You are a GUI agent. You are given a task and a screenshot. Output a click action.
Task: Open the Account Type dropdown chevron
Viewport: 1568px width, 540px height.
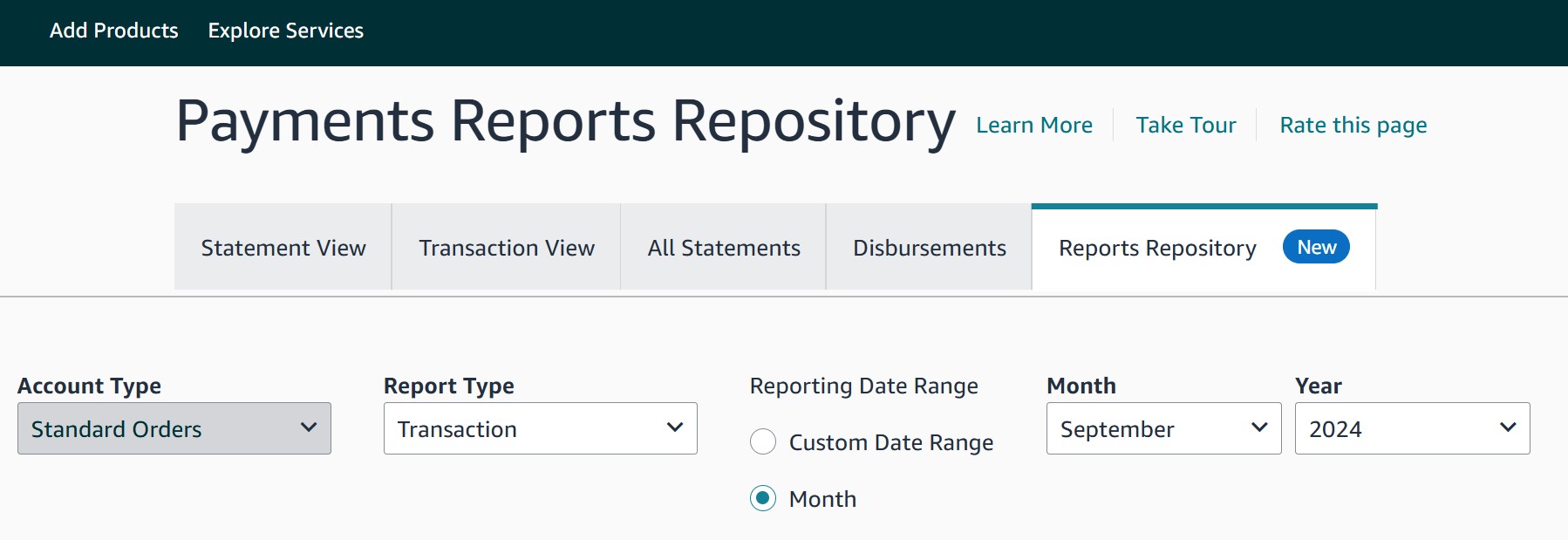309,427
